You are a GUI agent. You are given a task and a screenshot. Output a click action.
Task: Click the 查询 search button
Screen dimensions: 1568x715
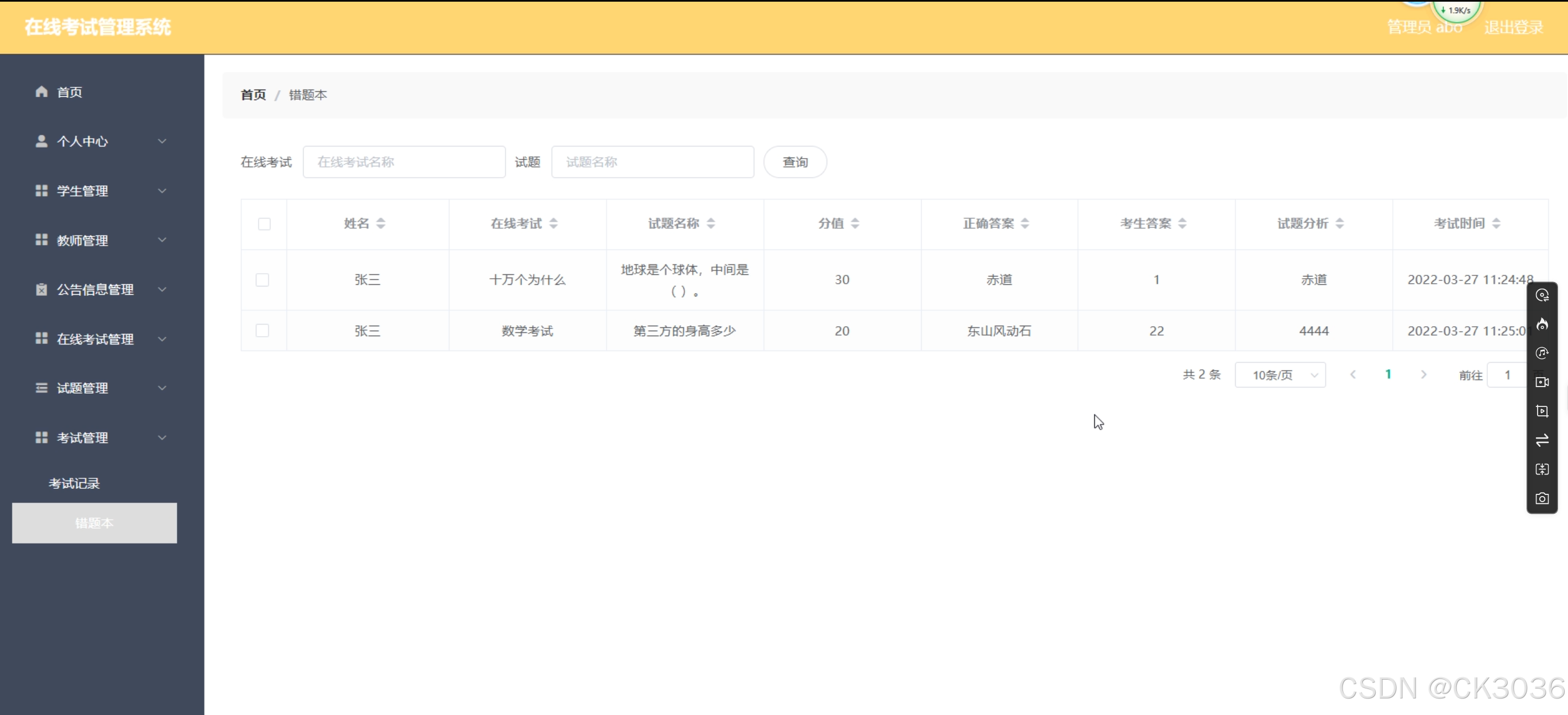pyautogui.click(x=795, y=162)
